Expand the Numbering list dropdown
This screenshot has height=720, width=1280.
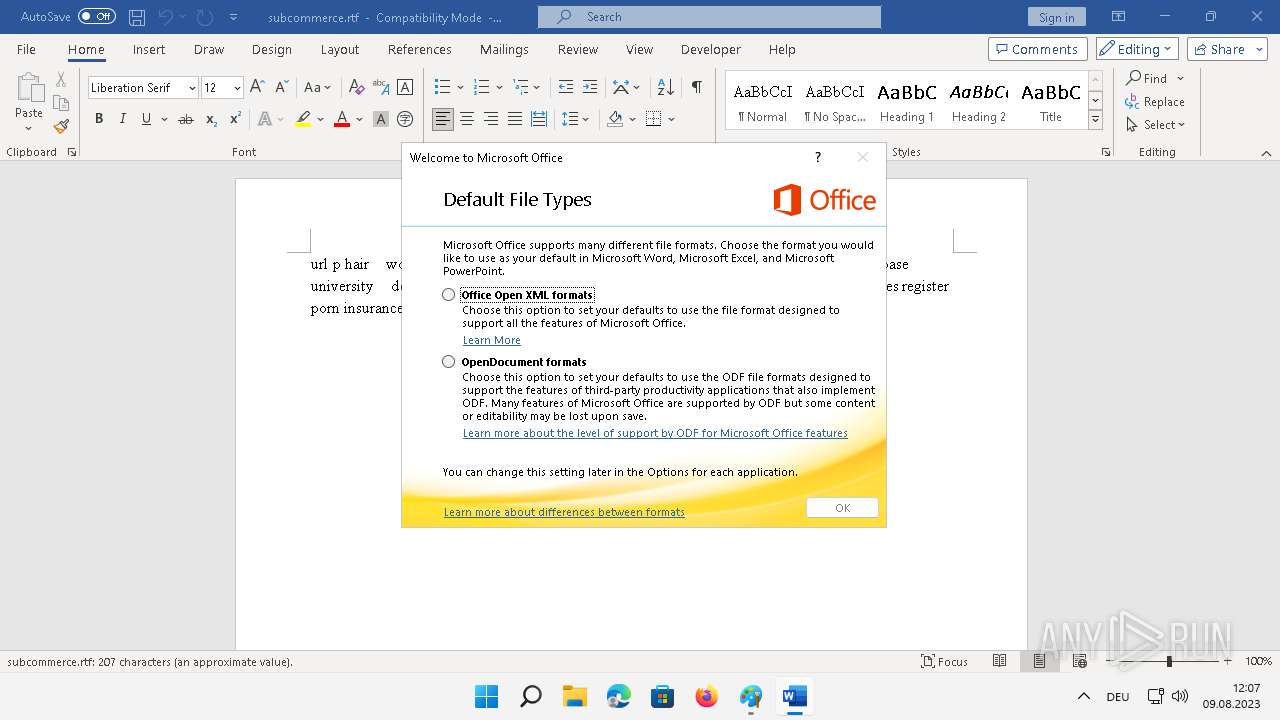point(499,88)
